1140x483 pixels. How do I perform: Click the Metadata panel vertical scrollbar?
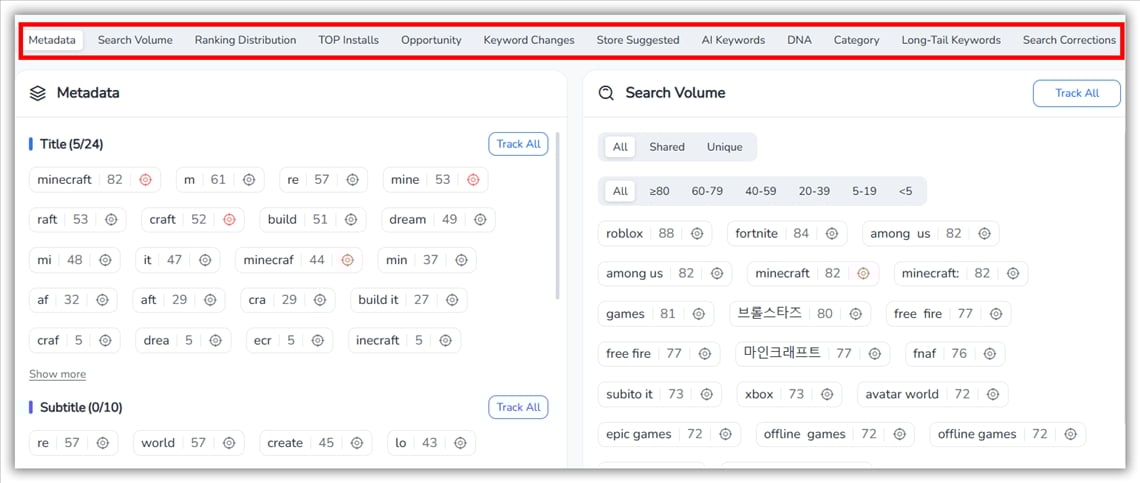pyautogui.click(x=557, y=215)
